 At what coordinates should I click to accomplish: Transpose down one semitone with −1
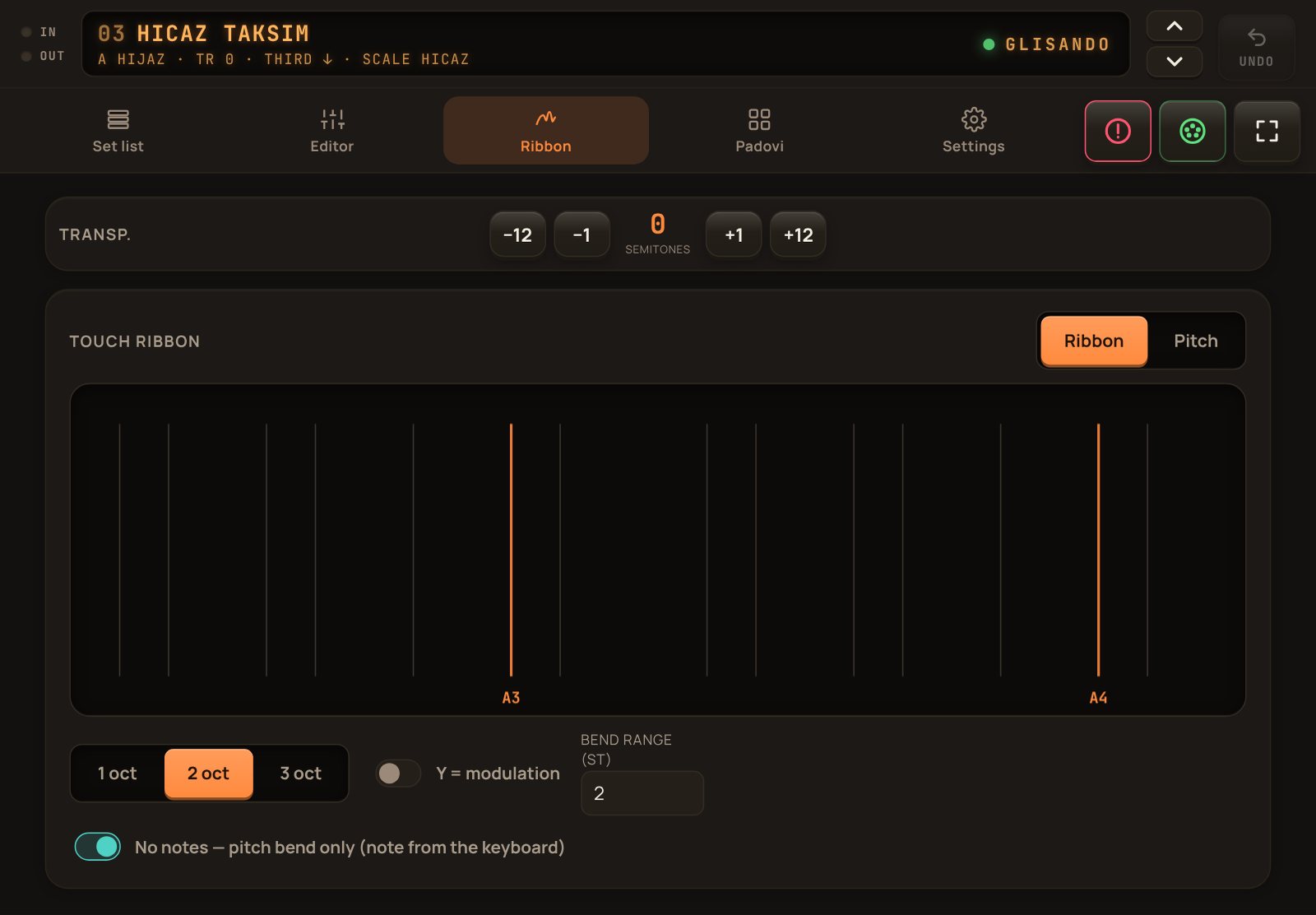click(582, 235)
